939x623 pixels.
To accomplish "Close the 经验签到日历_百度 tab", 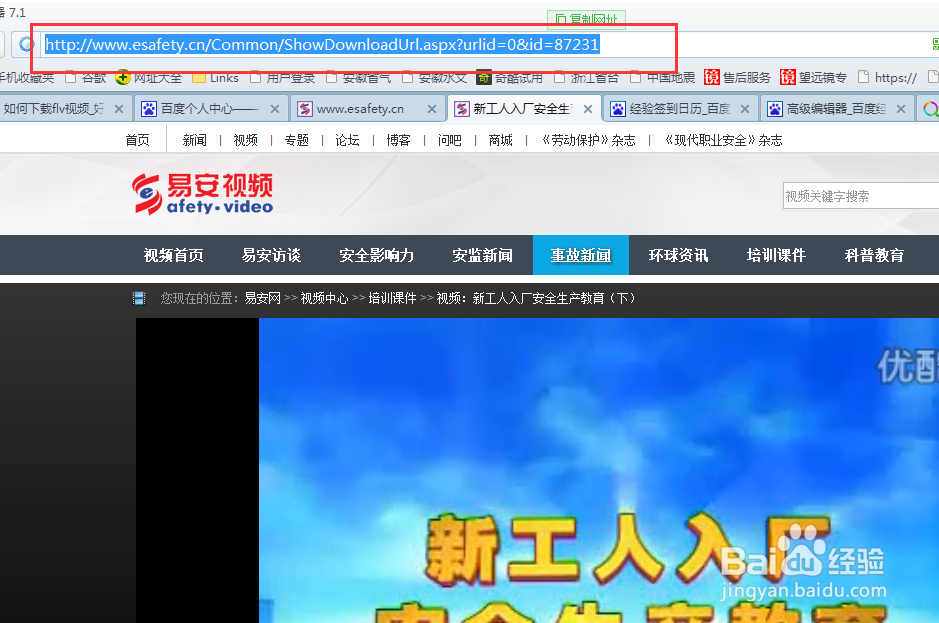I will coord(745,109).
